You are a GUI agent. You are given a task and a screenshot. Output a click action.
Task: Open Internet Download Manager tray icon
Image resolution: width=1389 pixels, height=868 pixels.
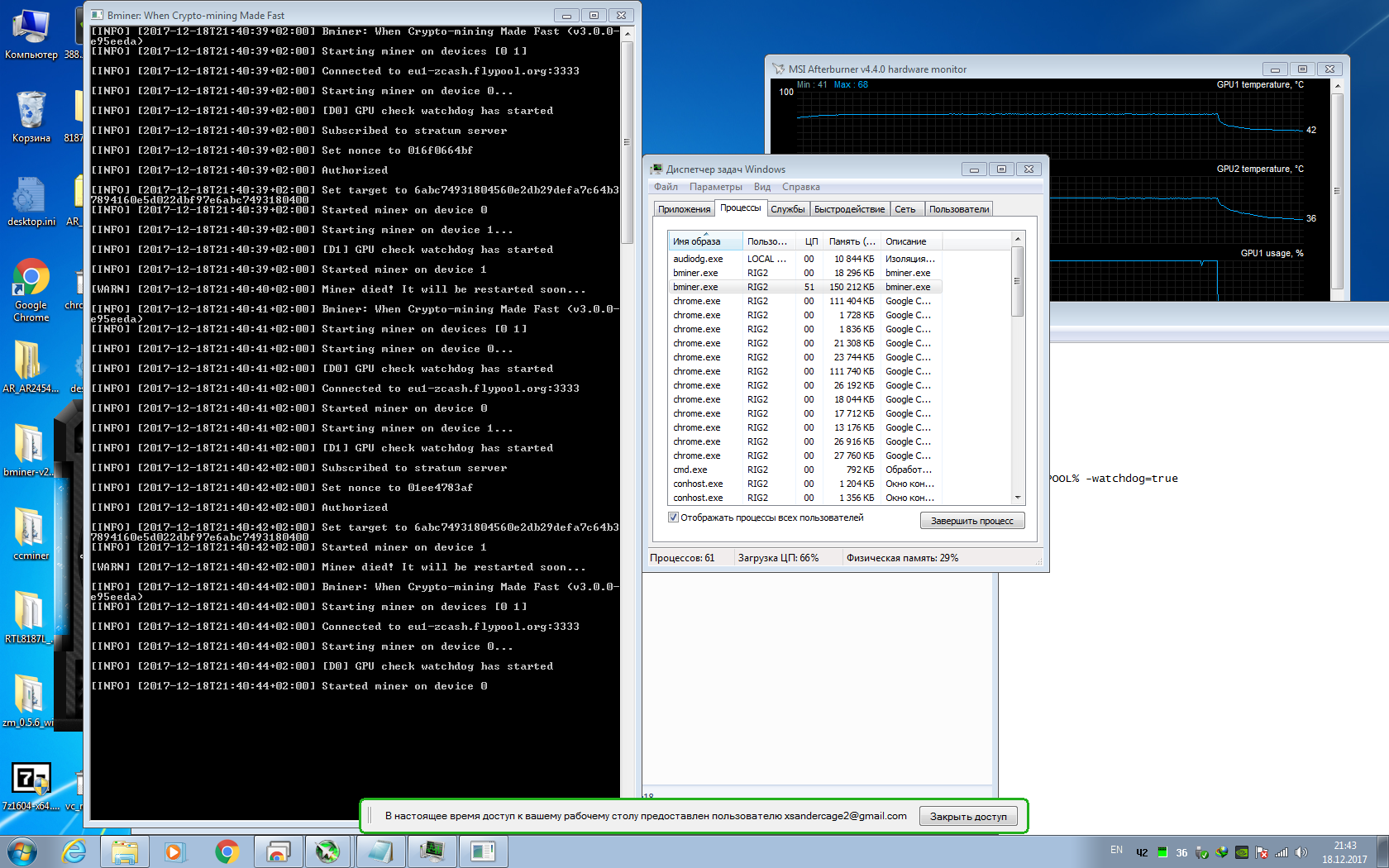pyautogui.click(x=1222, y=852)
